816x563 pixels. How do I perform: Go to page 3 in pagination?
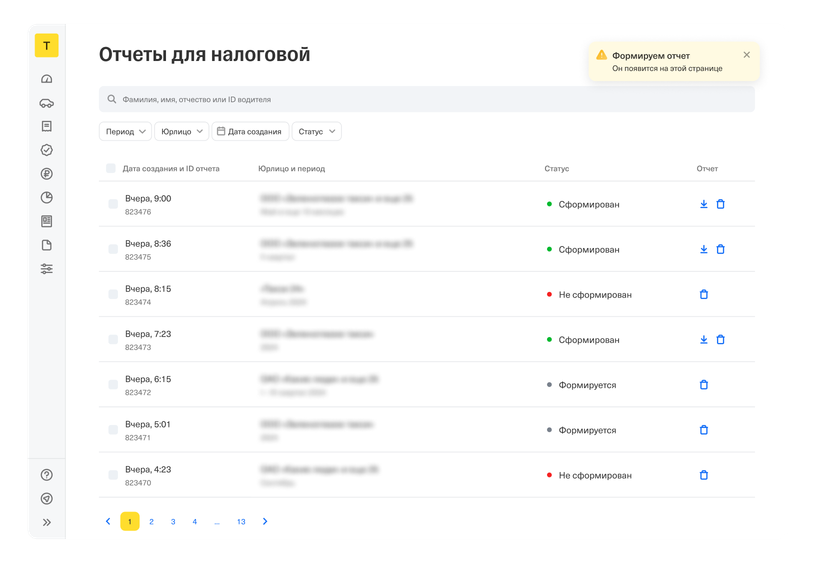[x=173, y=521]
